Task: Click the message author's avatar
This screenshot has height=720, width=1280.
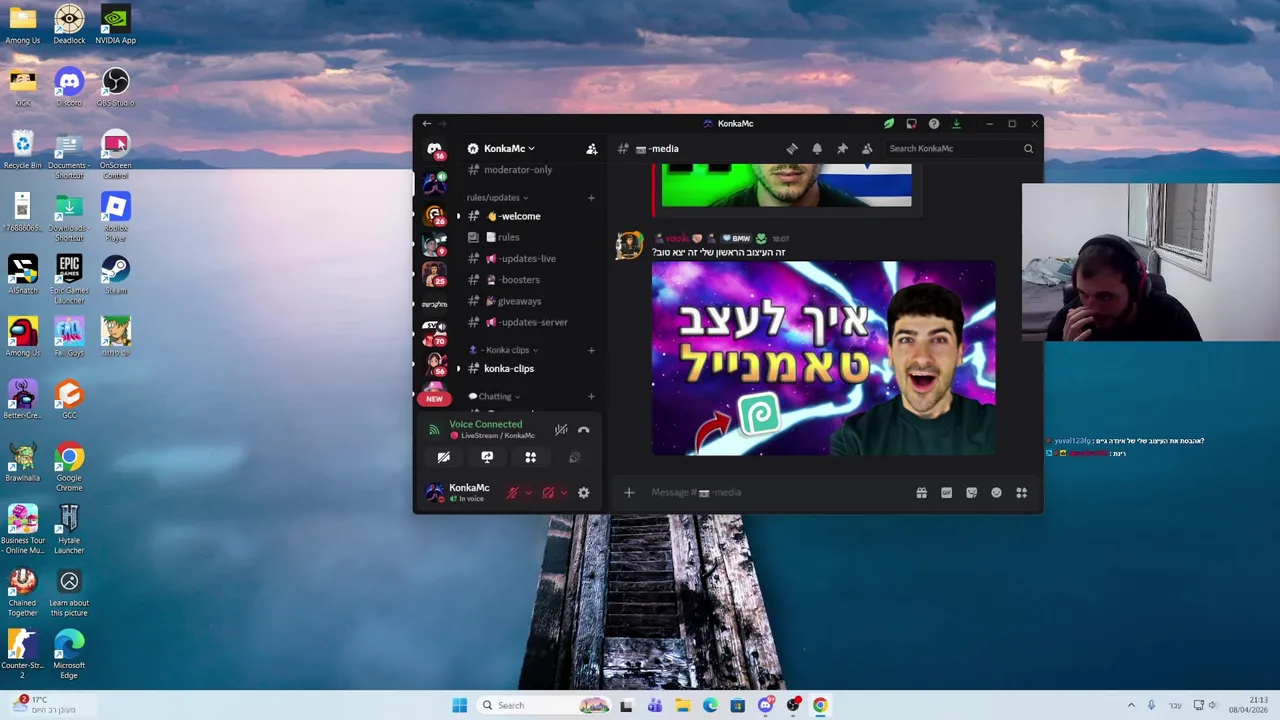Action: coord(628,245)
